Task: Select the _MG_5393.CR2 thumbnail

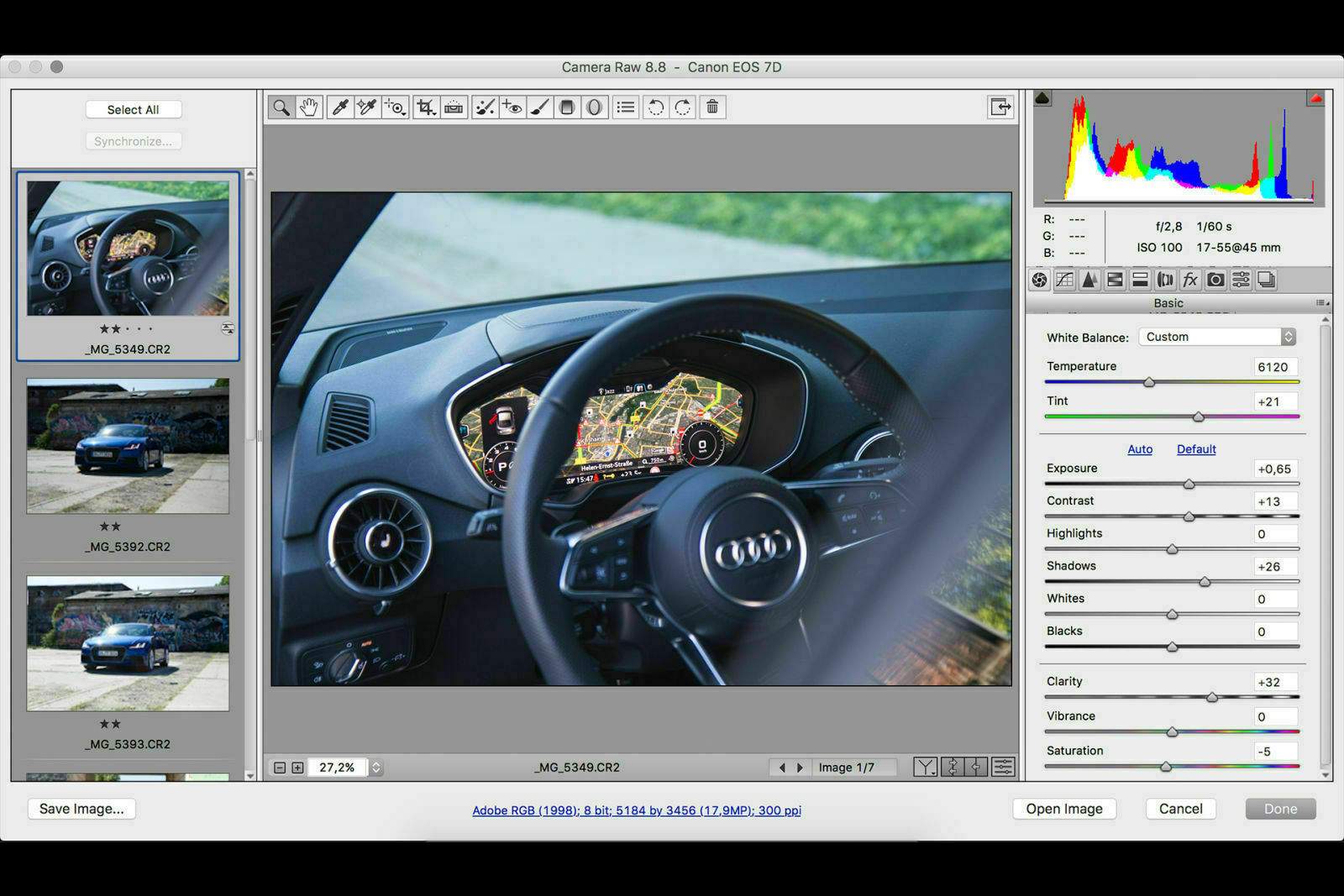Action: point(128,643)
